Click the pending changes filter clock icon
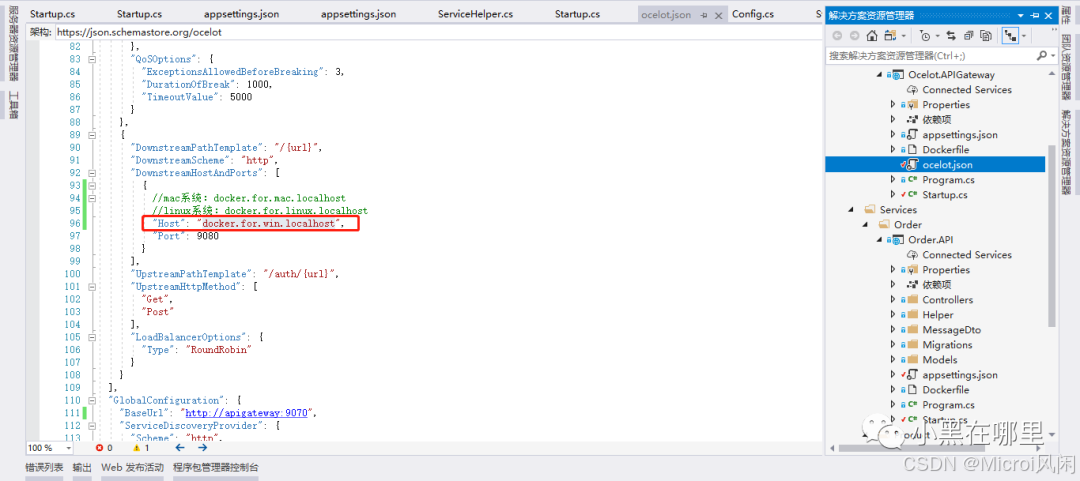1080x481 pixels. pyautogui.click(x=924, y=36)
